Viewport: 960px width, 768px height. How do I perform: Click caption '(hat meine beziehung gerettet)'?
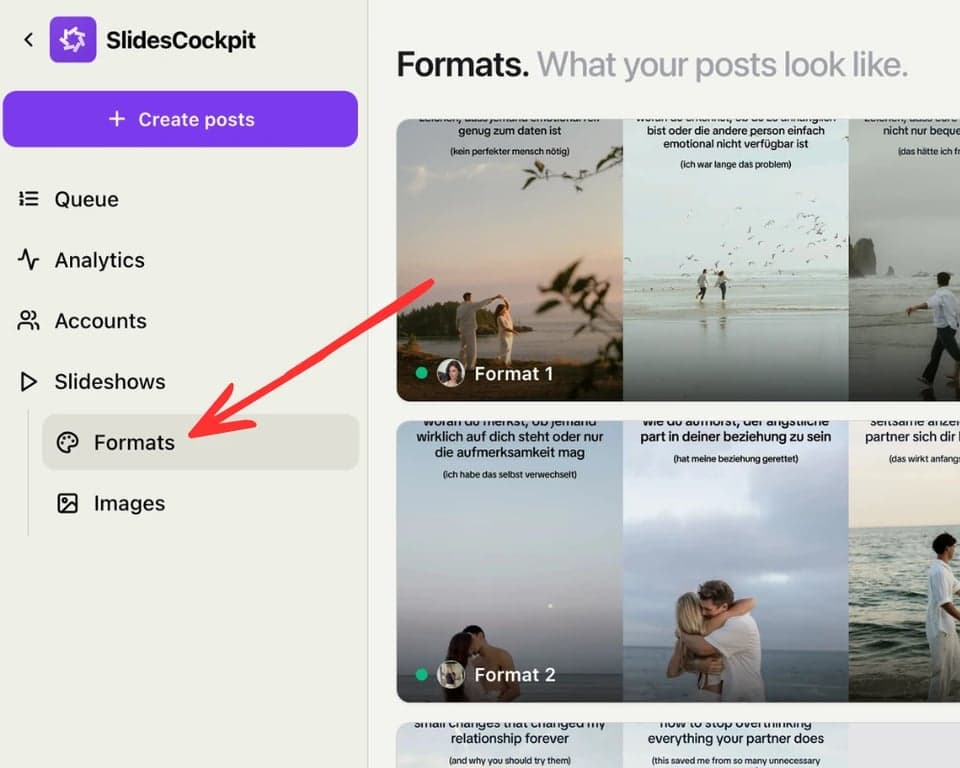736,459
